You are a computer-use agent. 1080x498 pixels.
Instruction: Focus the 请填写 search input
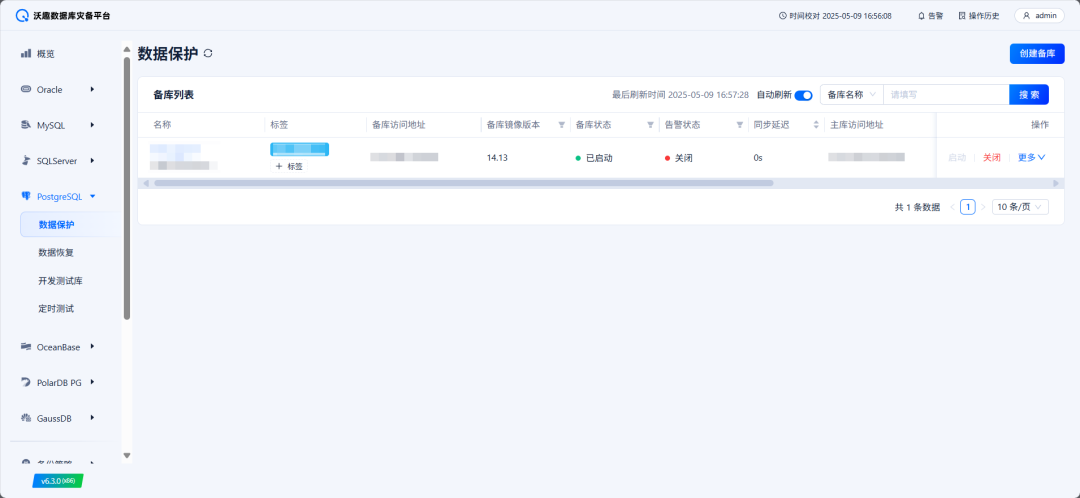[946, 95]
